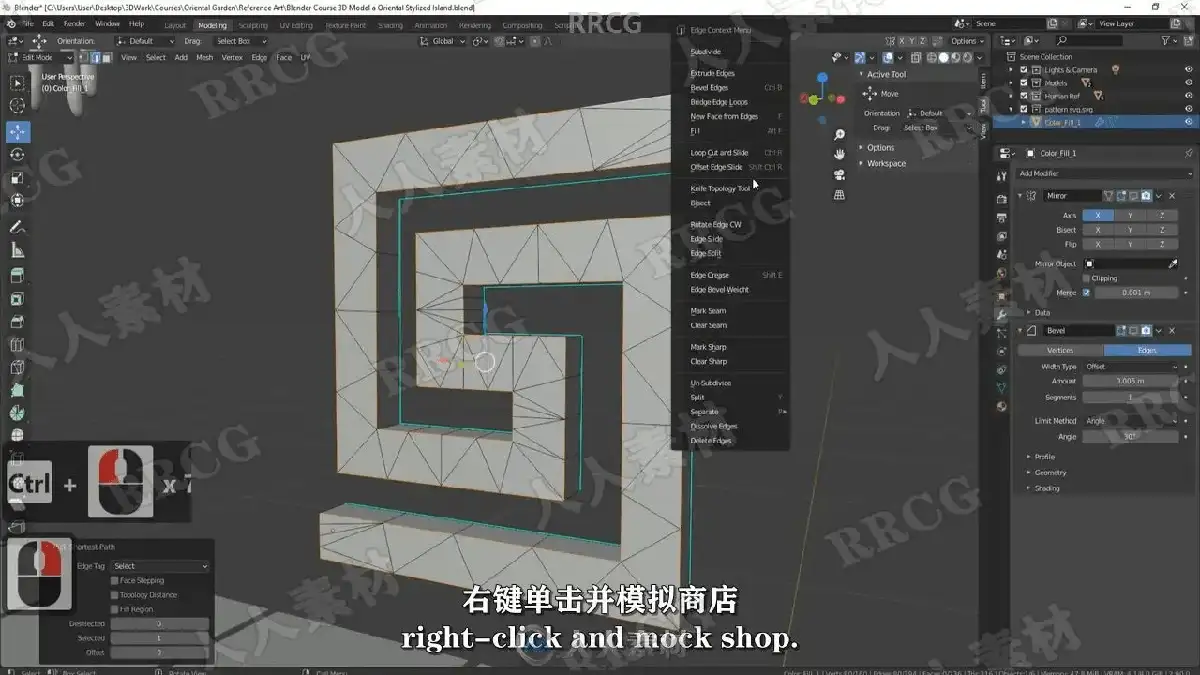
Task: Click the eyedropper next to Mirror Object
Action: click(x=1174, y=264)
